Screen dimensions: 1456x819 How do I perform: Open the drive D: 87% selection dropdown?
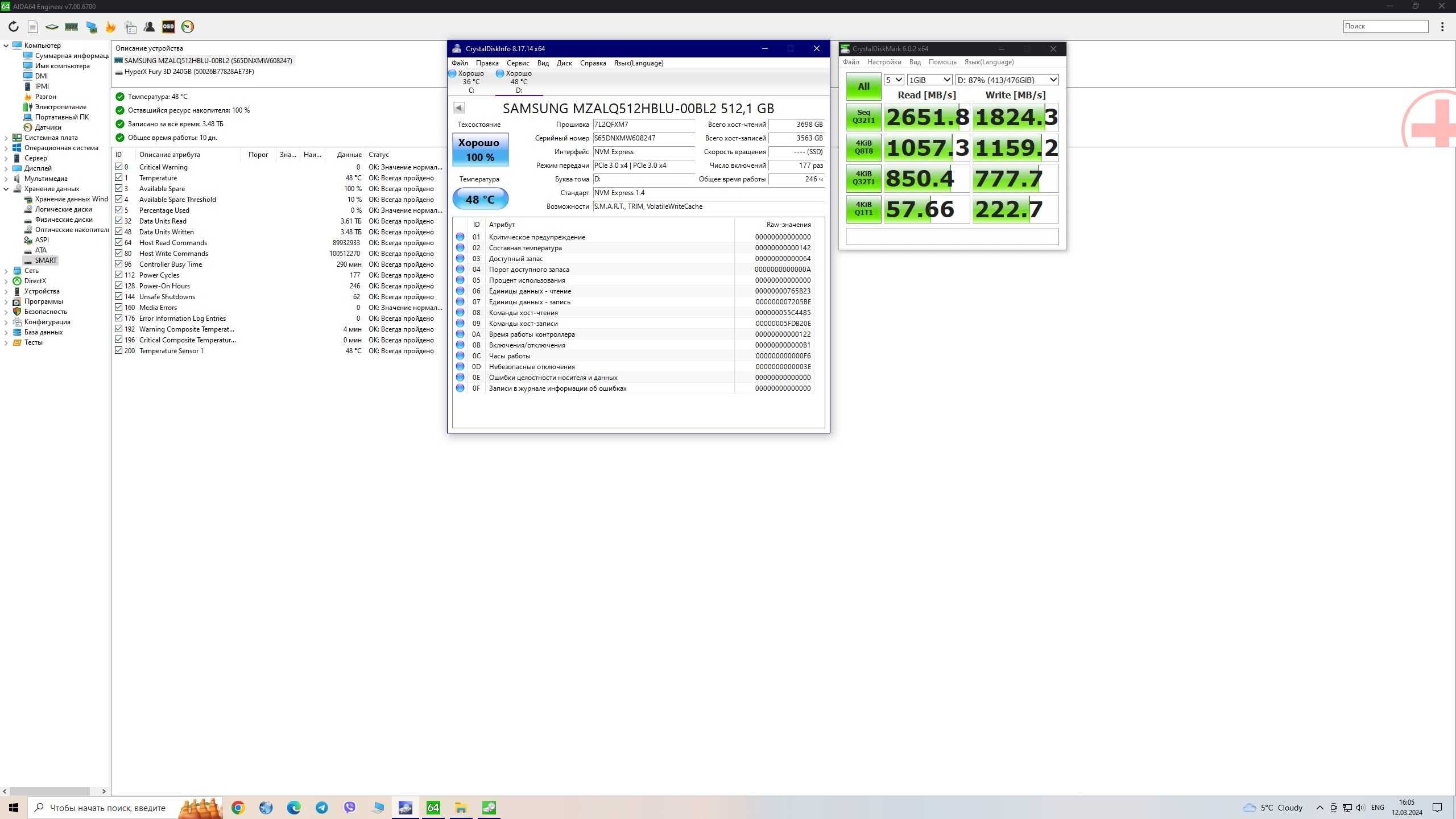click(x=1007, y=80)
